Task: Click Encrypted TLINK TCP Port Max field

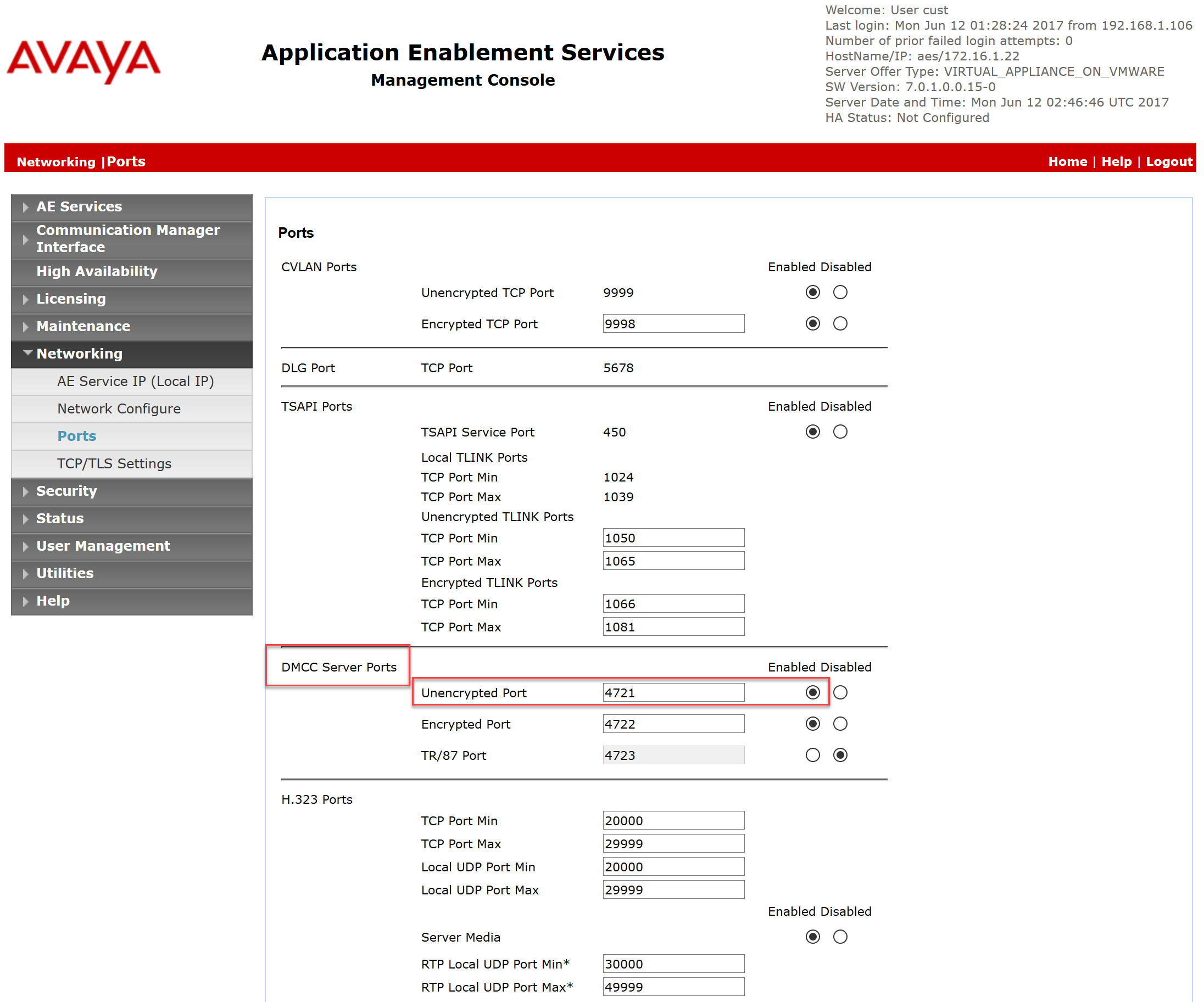Action: 673,627
